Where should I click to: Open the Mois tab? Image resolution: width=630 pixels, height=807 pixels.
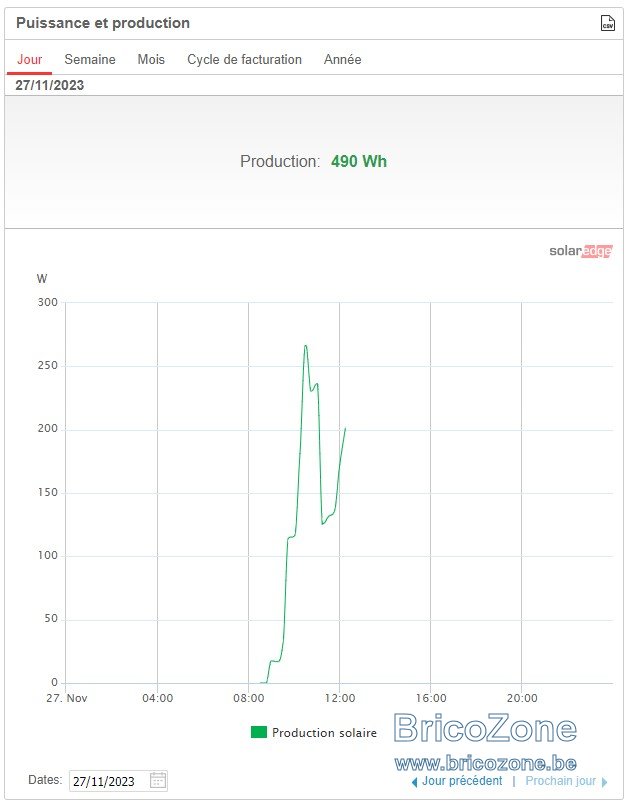[x=151, y=59]
